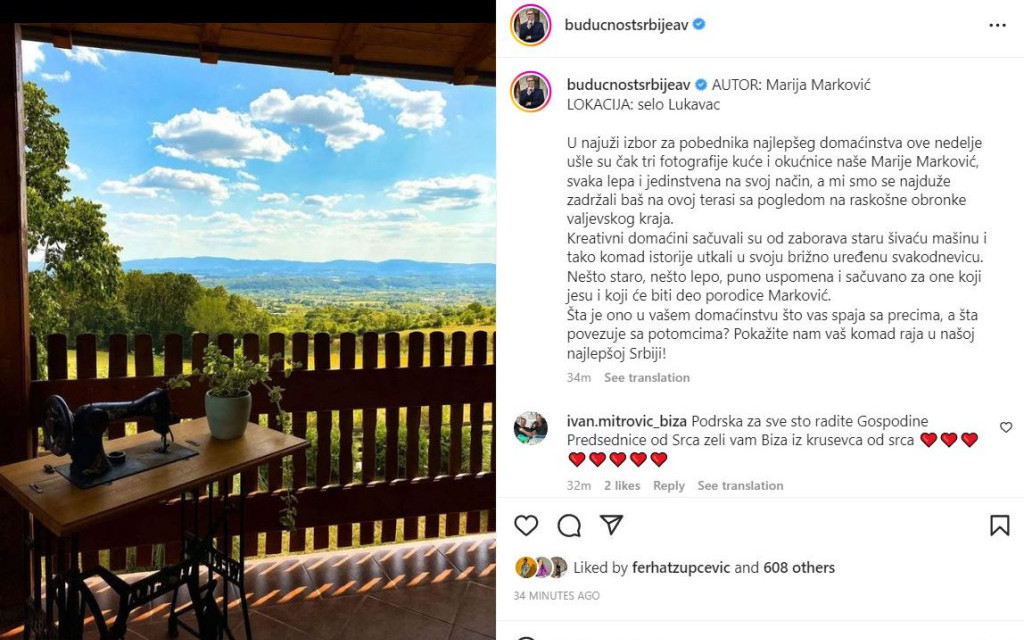This screenshot has height=640, width=1024.
Task: Open the three-dot more options menu
Action: (997, 25)
